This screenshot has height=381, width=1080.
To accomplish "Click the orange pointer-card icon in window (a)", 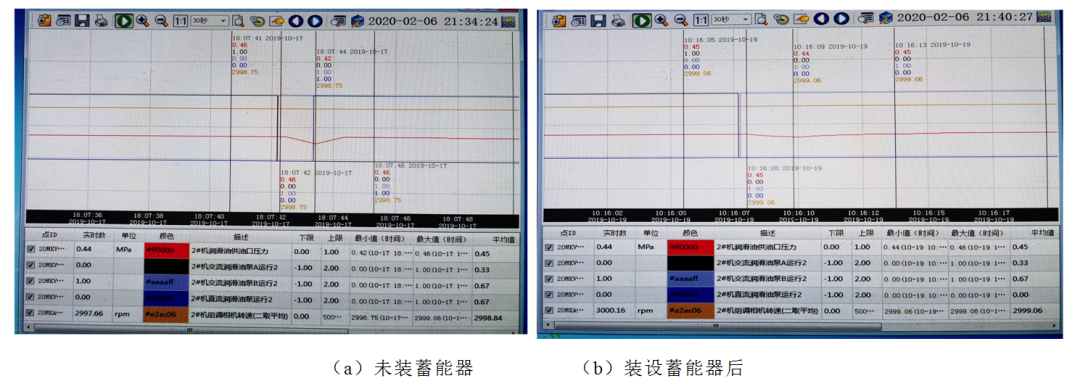I will pos(276,21).
